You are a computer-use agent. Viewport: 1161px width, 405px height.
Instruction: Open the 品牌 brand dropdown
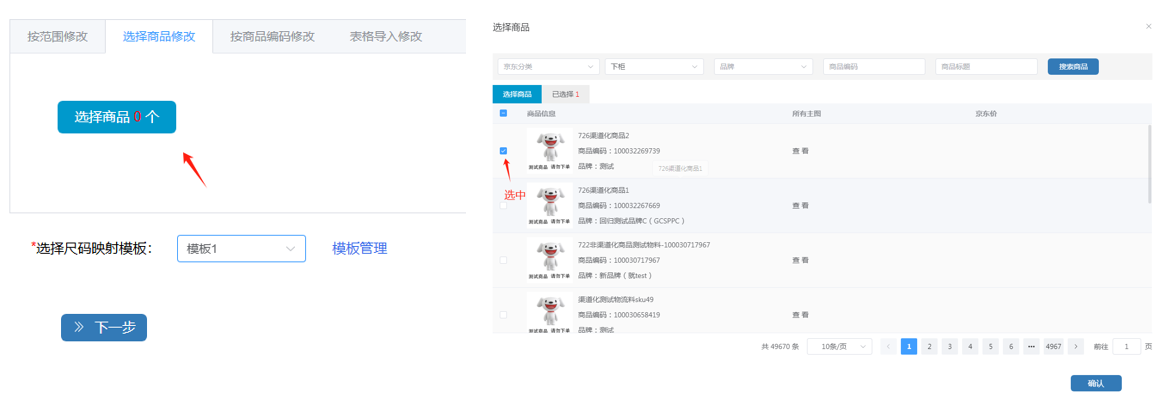pyautogui.click(x=763, y=67)
